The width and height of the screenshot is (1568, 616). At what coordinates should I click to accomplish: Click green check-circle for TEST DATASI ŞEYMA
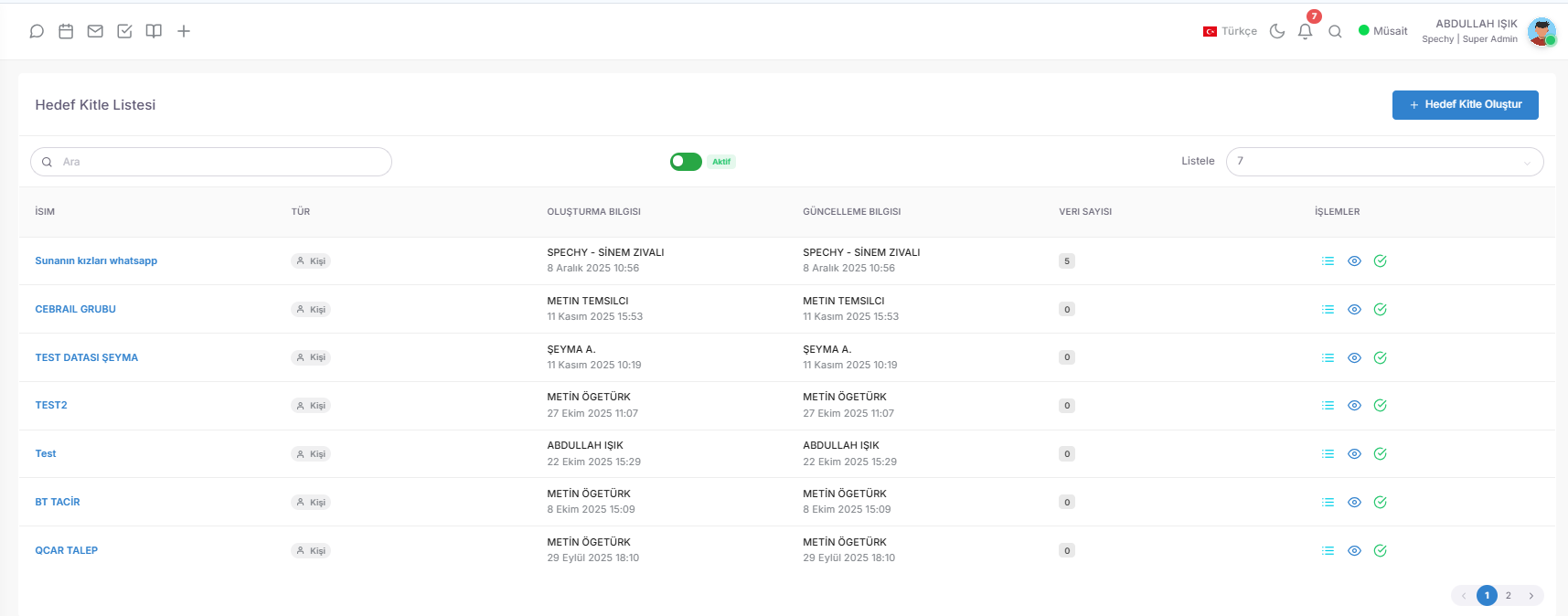pyautogui.click(x=1381, y=358)
